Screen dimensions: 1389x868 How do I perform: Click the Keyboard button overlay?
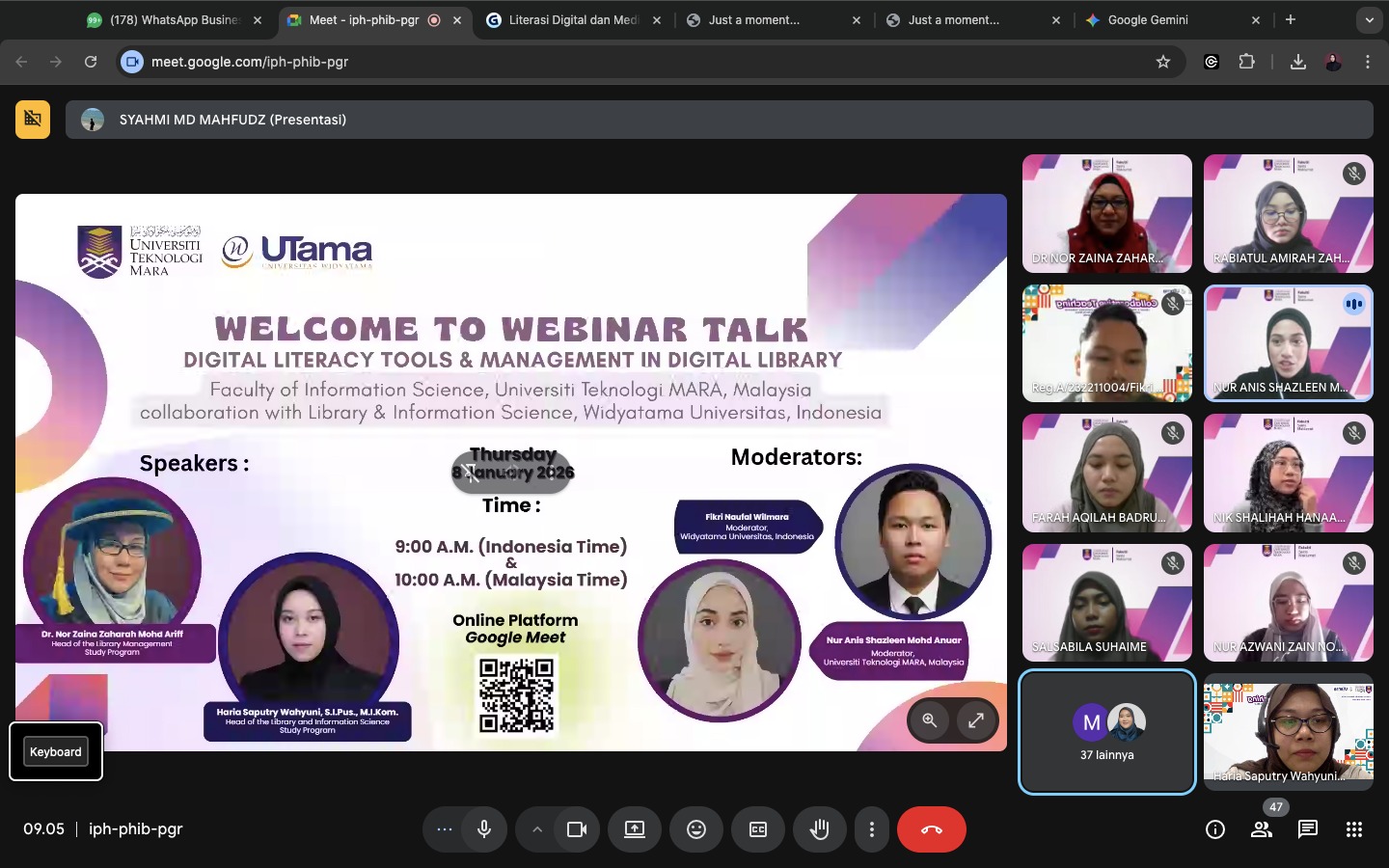56,751
